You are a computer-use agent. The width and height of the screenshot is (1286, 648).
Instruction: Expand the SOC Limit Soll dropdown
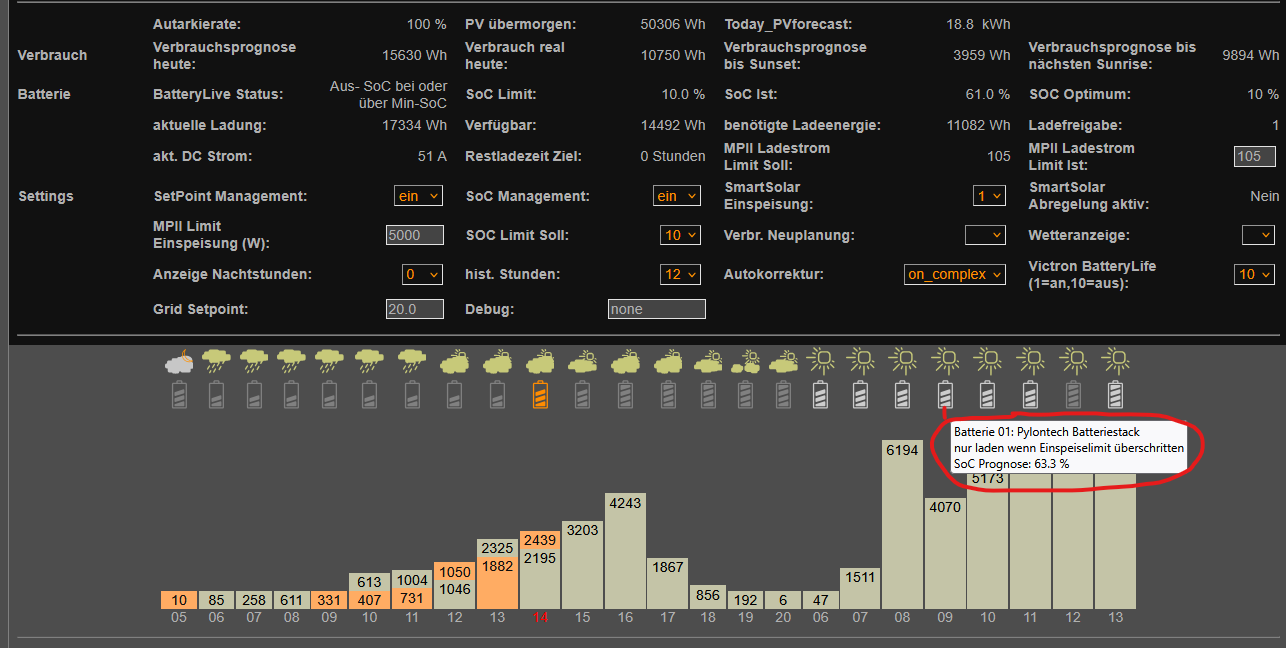(681, 235)
